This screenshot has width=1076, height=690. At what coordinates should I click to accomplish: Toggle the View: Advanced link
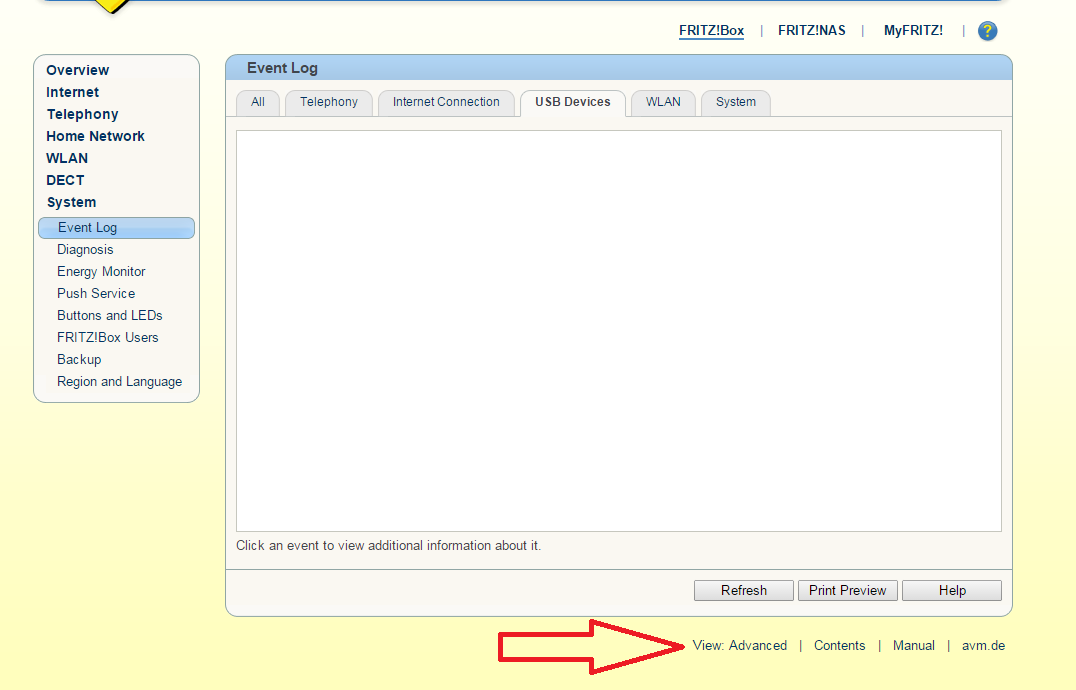pyautogui.click(x=740, y=646)
